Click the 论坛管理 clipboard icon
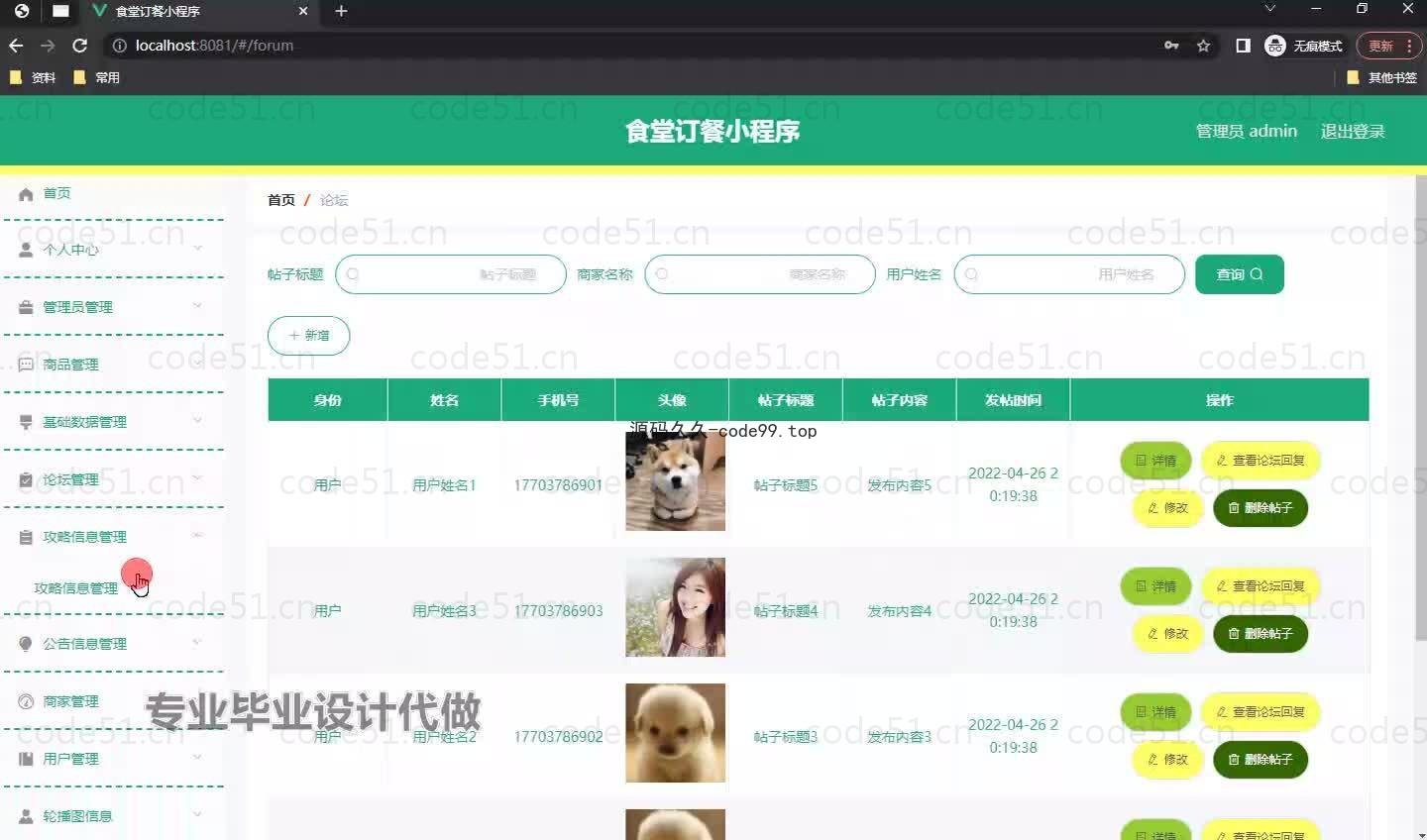 coord(26,479)
